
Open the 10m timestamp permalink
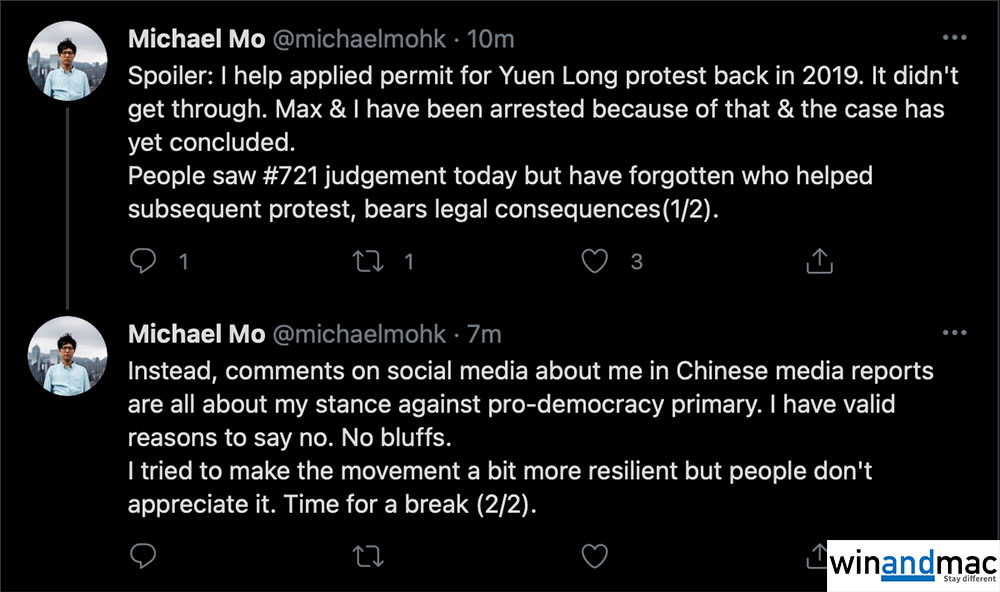click(x=493, y=40)
